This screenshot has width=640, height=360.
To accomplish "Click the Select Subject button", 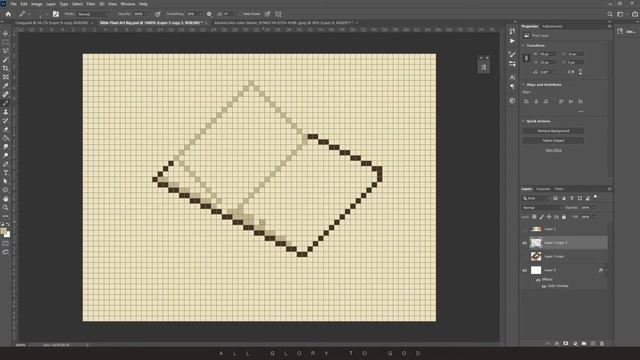I will (x=553, y=140).
